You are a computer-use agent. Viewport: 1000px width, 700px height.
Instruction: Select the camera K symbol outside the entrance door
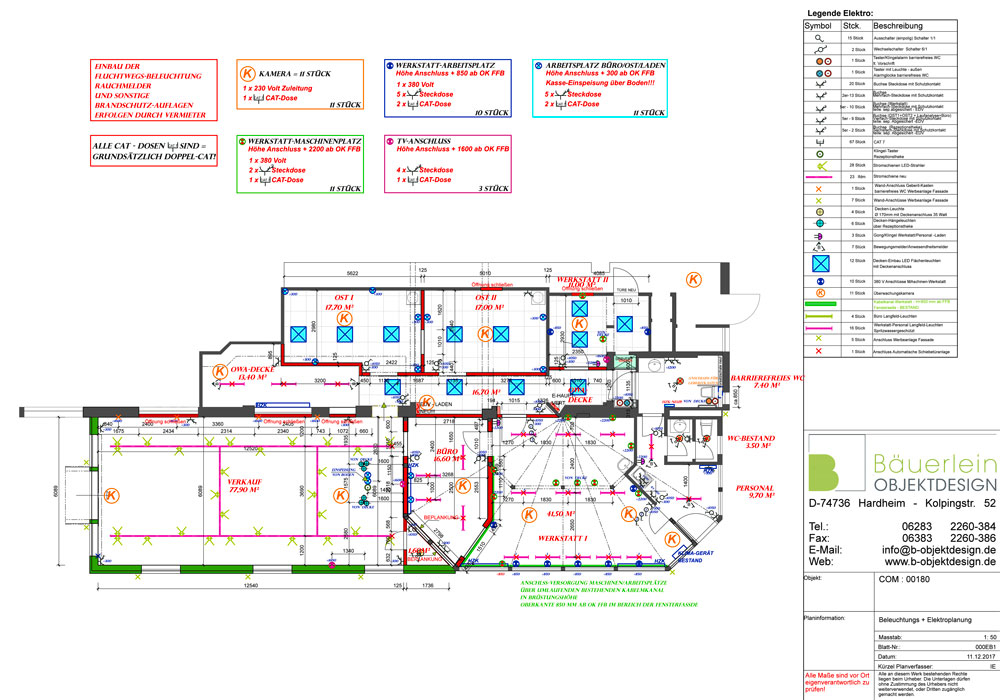coord(694,279)
